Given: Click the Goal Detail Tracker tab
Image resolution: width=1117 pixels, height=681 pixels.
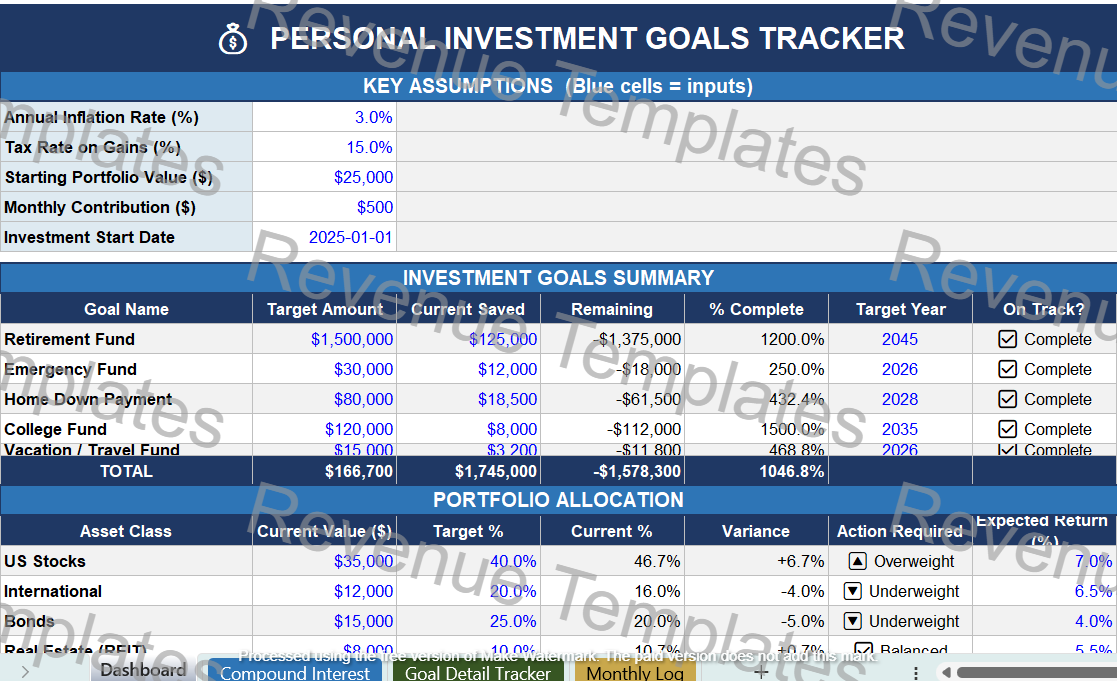Looking at the screenshot, I should point(477,672).
